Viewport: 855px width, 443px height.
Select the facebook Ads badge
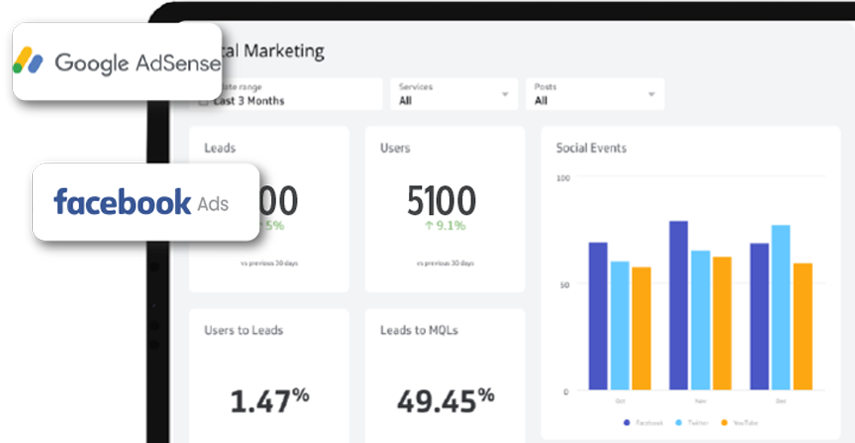tap(145, 203)
